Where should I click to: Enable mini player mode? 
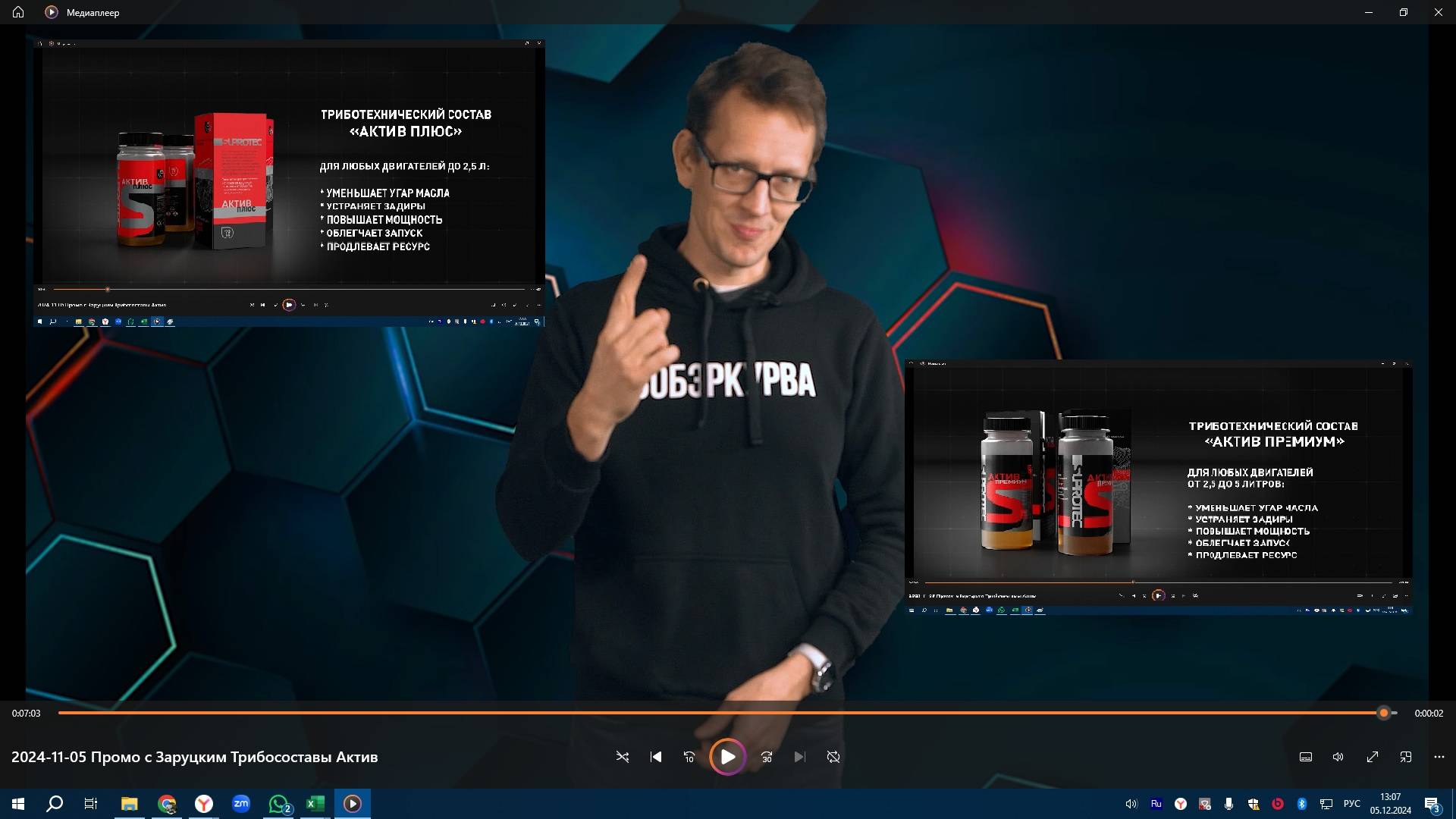click(1406, 757)
